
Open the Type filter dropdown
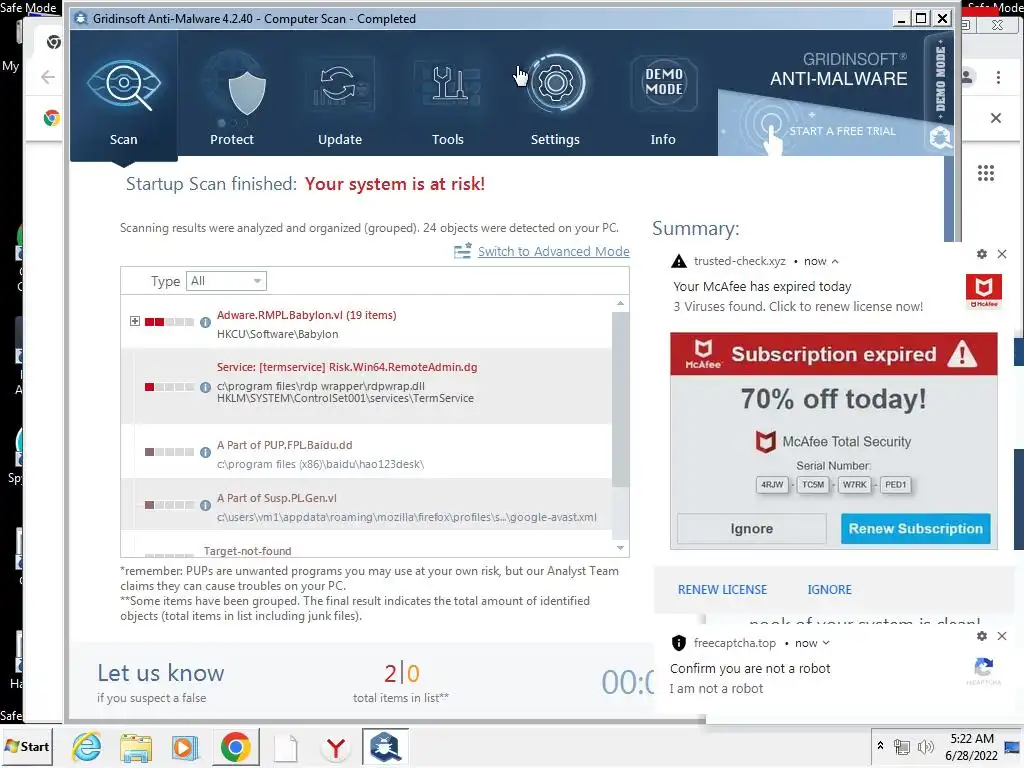coord(226,281)
